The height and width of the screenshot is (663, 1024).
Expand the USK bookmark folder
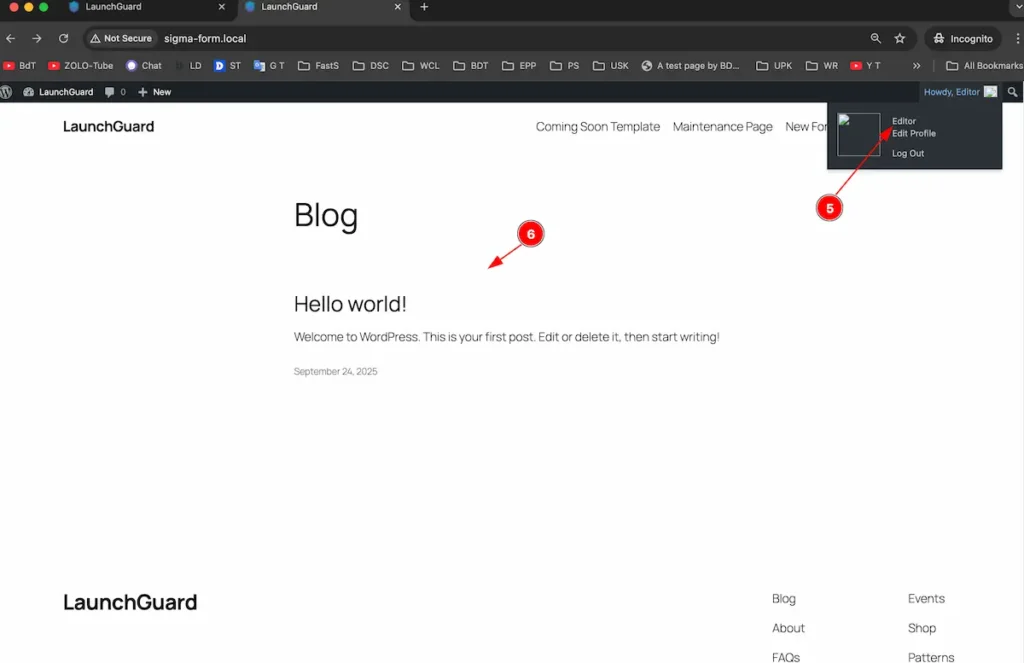click(x=611, y=65)
